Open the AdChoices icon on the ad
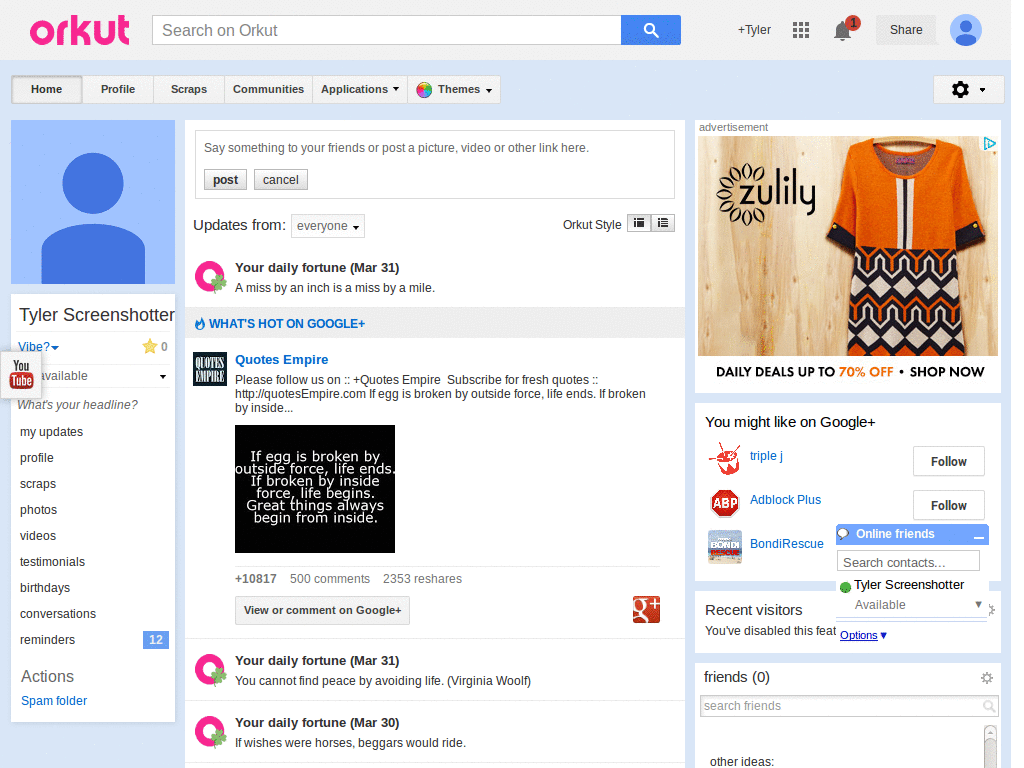 coord(989,144)
